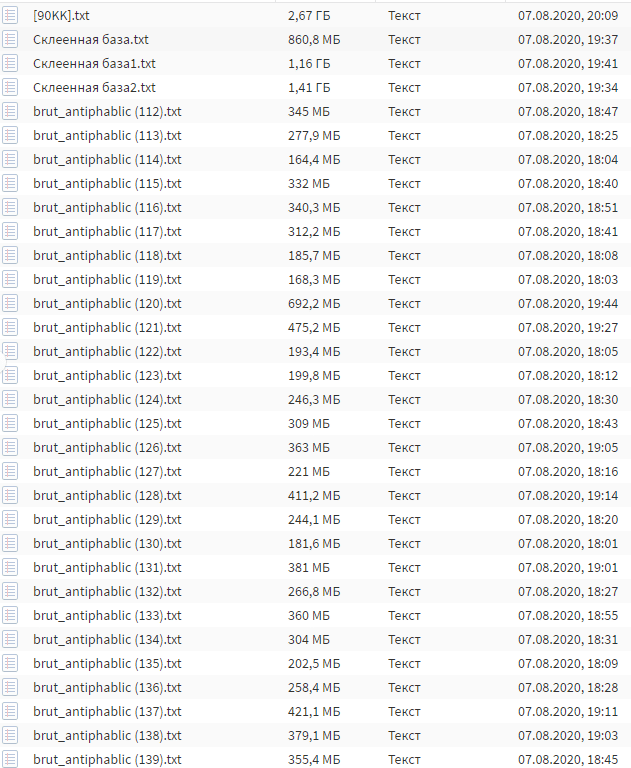
Task: Click the date 07.08.2020, 18:01
Action: (x=568, y=543)
